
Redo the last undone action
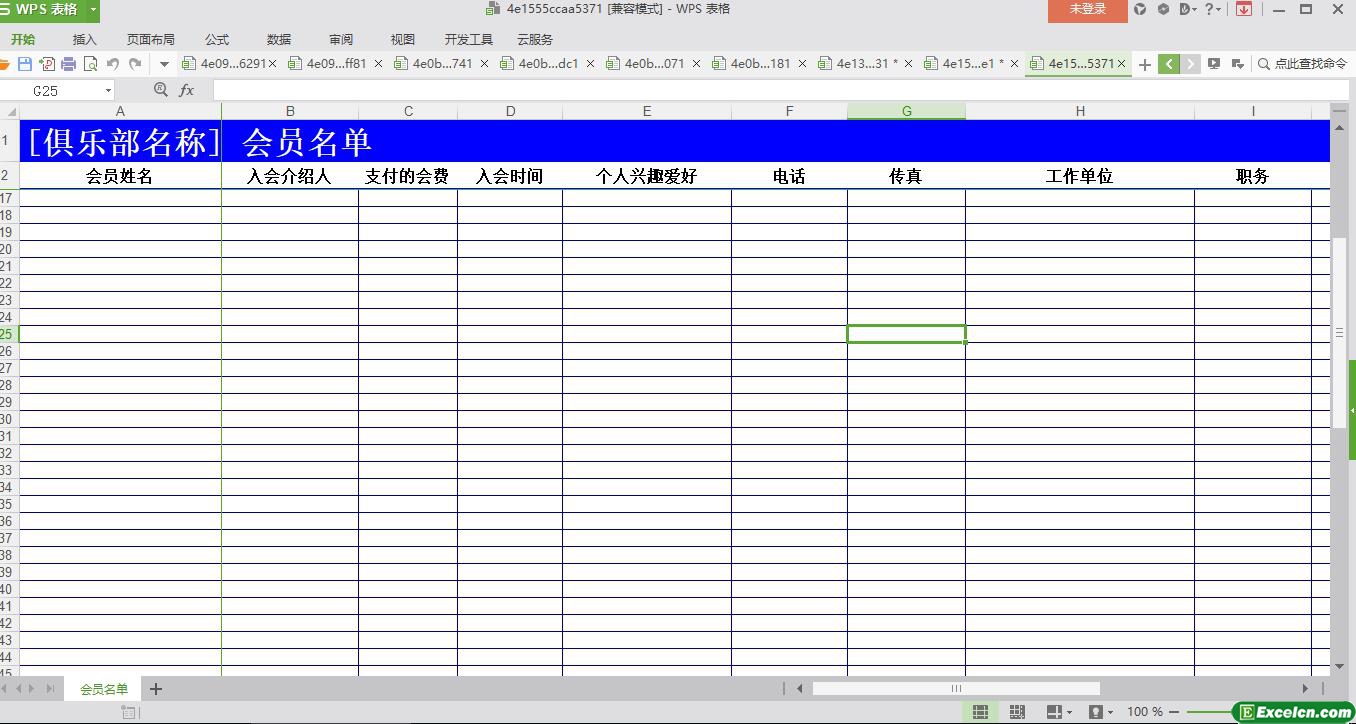tap(135, 64)
